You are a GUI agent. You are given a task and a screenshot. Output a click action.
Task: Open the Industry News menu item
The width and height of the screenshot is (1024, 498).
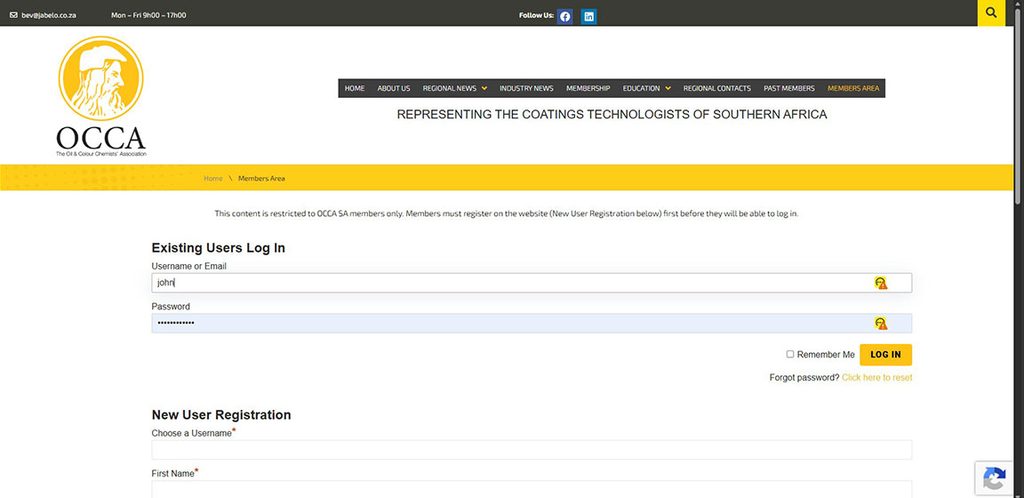[526, 88]
